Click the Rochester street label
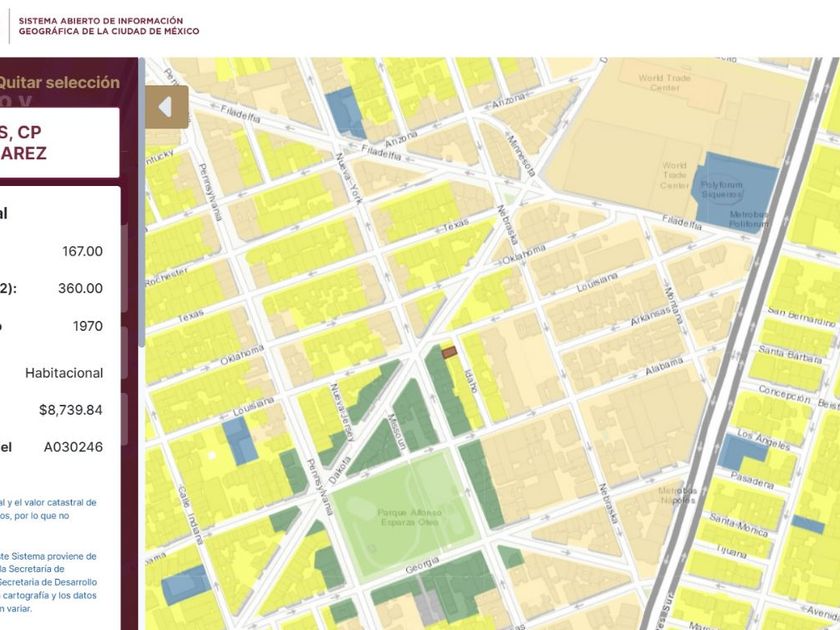 pos(166,276)
